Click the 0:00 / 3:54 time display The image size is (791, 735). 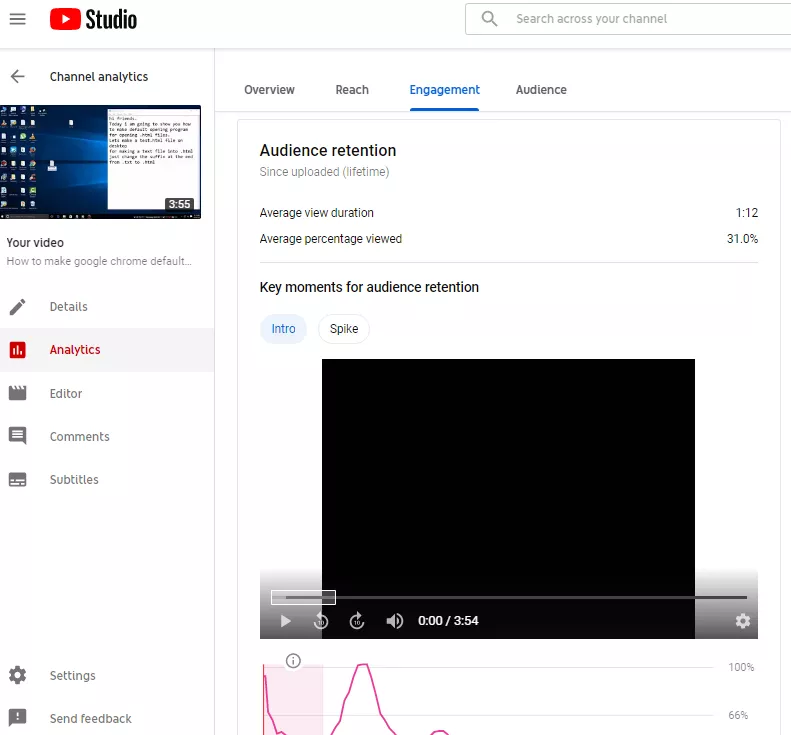tap(448, 620)
